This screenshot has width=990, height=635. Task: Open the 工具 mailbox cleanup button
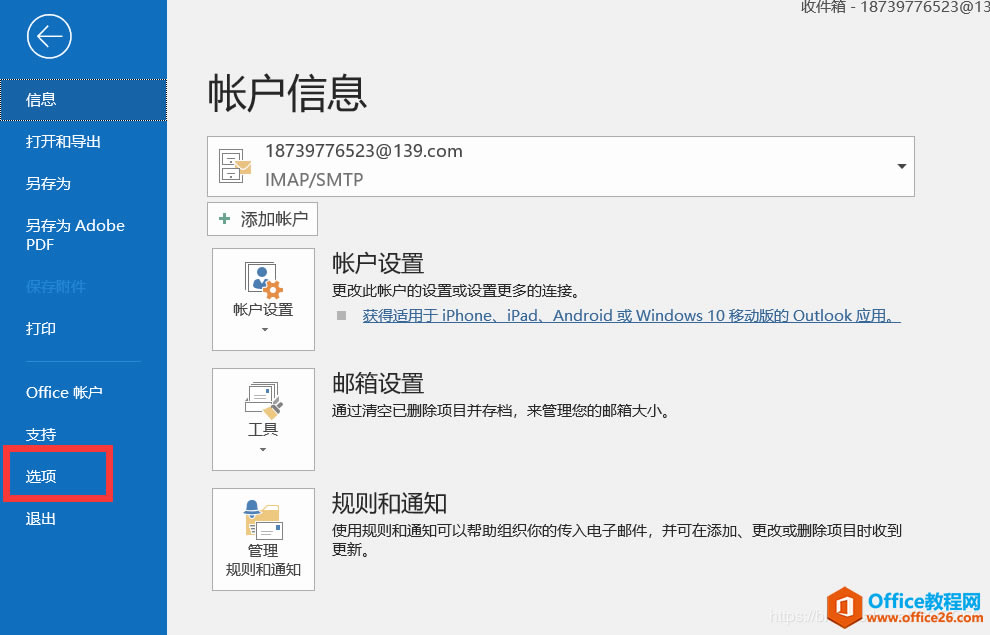pos(263,419)
